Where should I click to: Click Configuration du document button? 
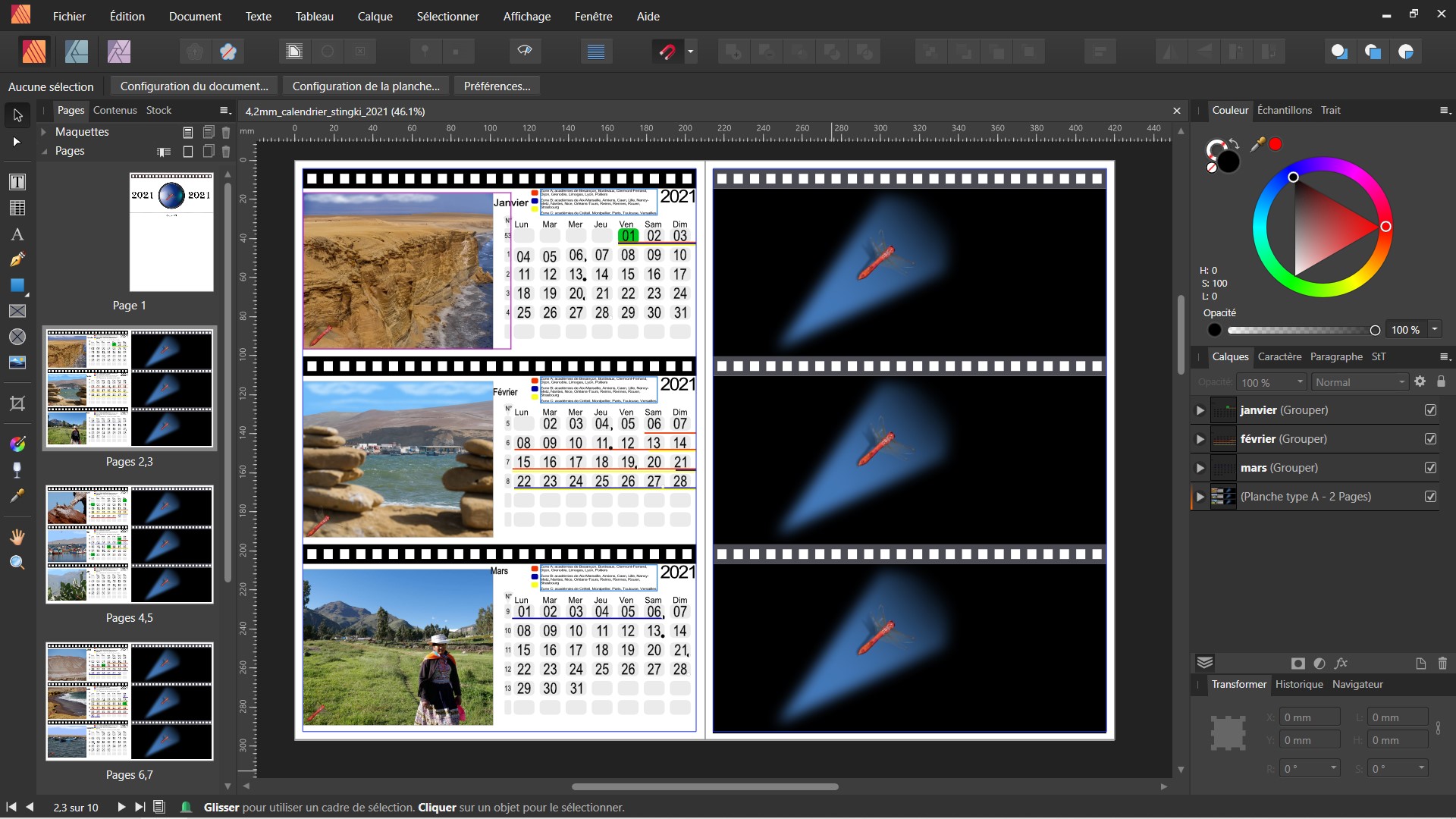[194, 86]
